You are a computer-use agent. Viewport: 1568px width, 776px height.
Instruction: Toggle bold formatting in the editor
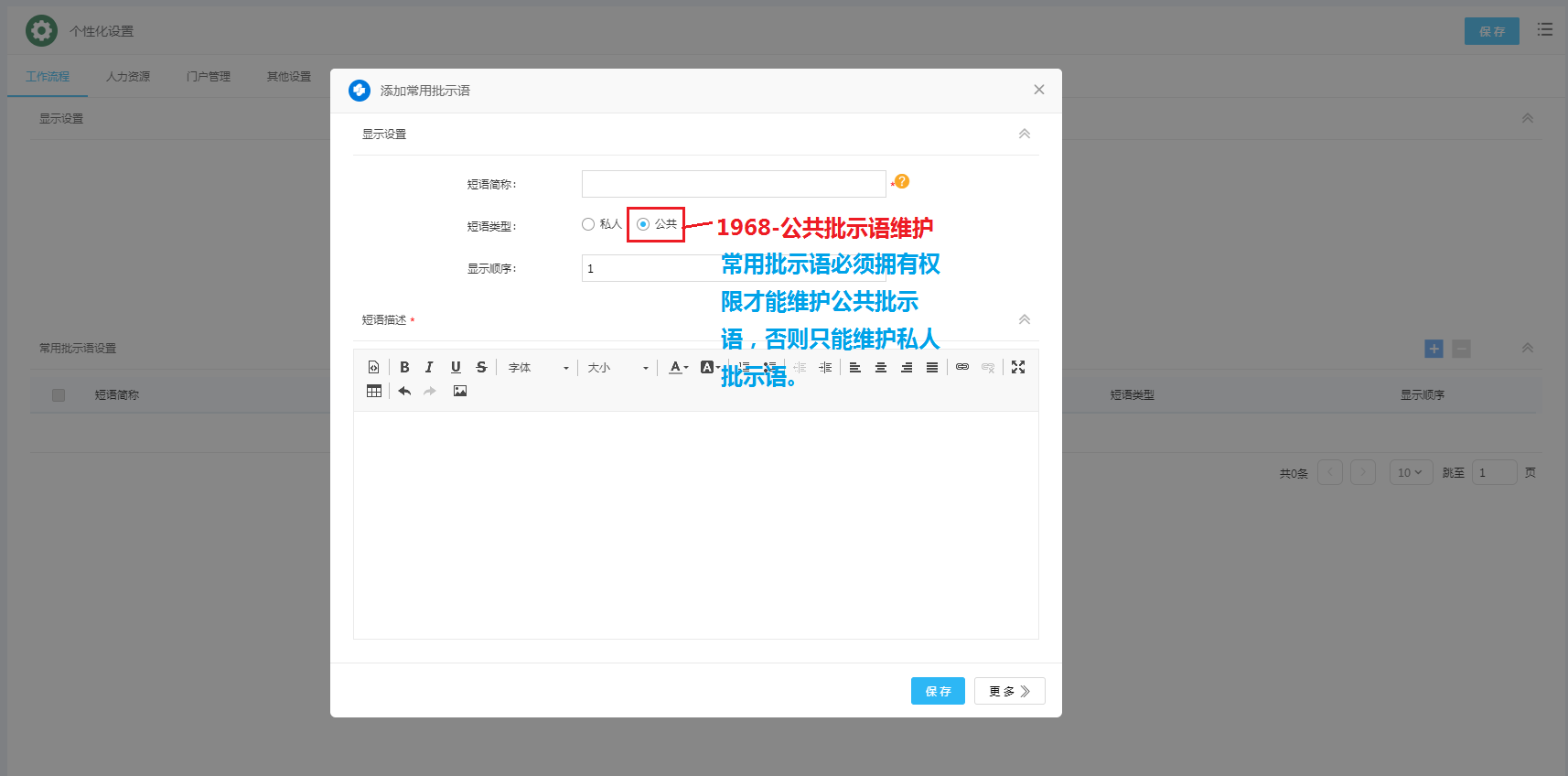tap(404, 367)
